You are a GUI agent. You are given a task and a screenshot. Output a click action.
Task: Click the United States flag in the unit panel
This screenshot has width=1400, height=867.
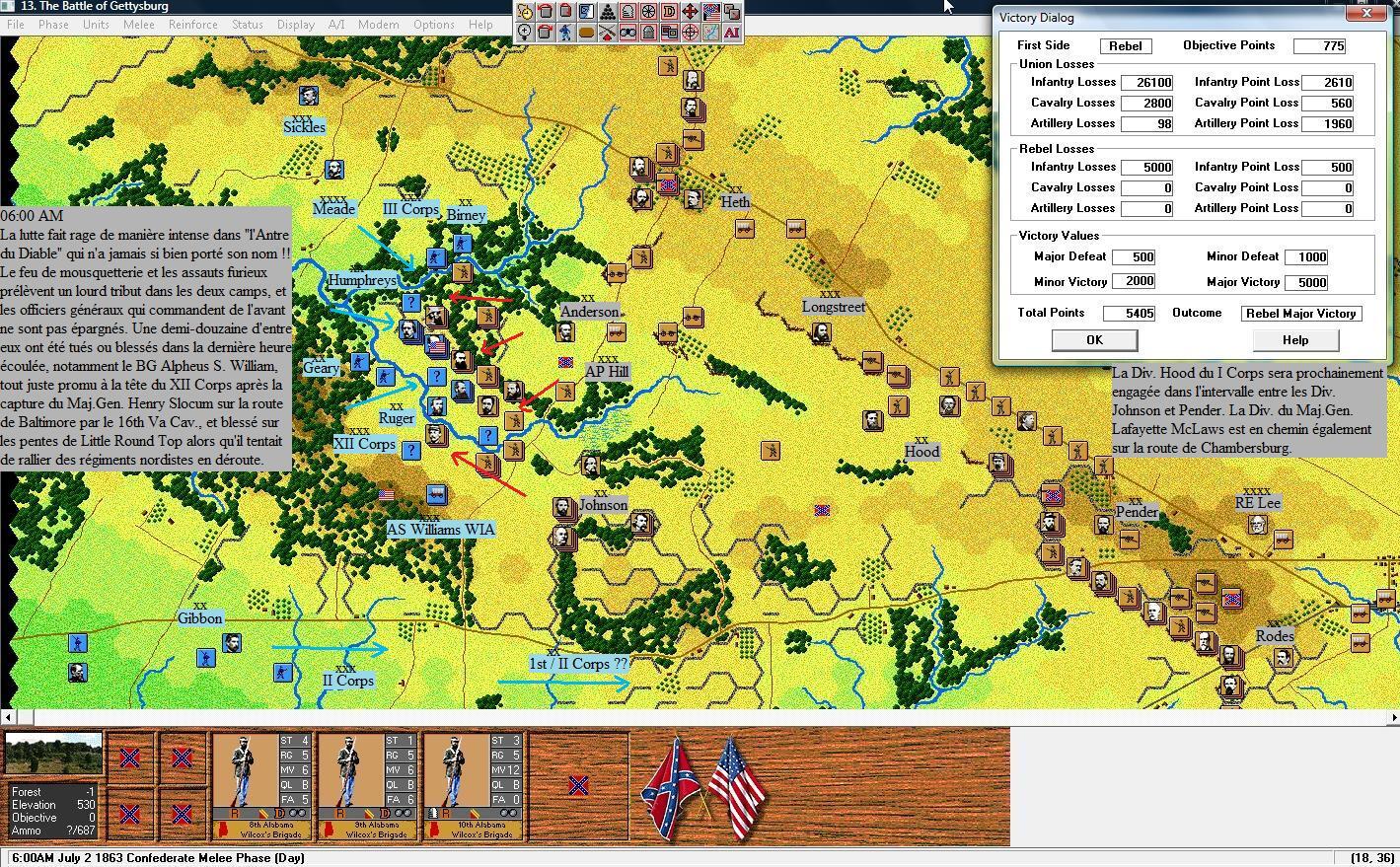[736, 789]
